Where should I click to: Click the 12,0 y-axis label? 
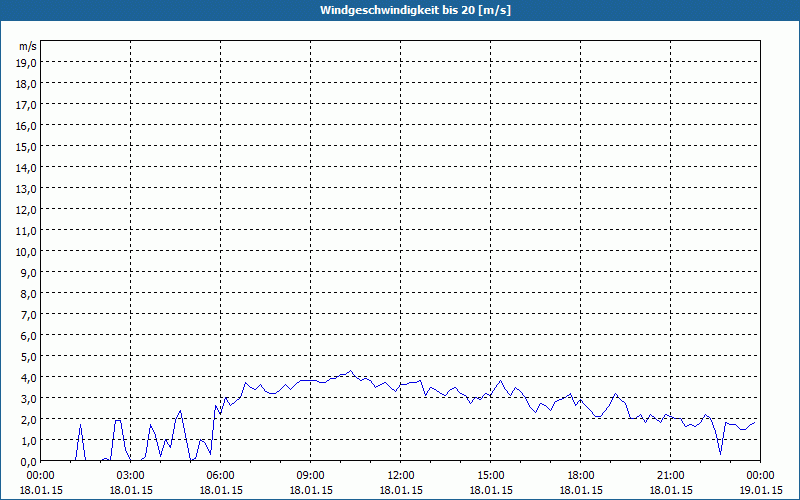[x=26, y=210]
